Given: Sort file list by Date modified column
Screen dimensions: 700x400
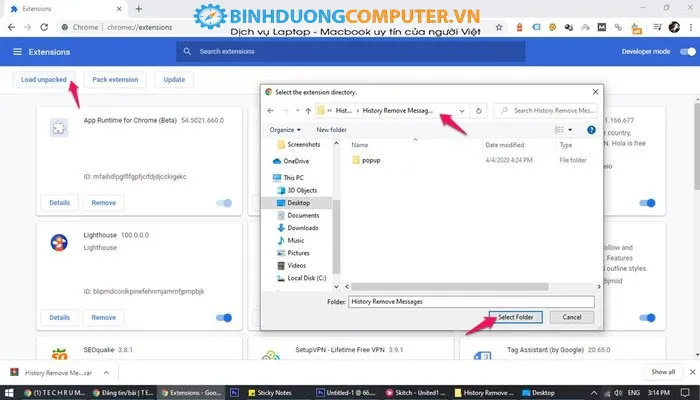Looking at the screenshot, I should tap(505, 145).
